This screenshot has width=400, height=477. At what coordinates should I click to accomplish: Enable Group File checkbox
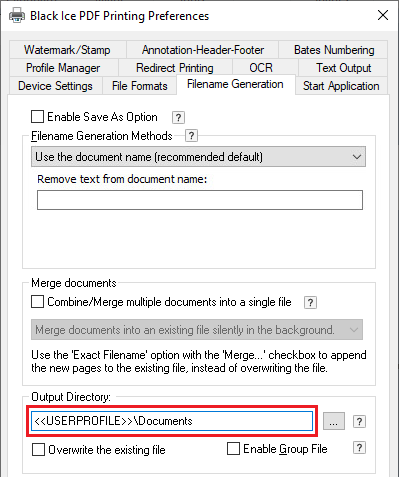click(233, 448)
